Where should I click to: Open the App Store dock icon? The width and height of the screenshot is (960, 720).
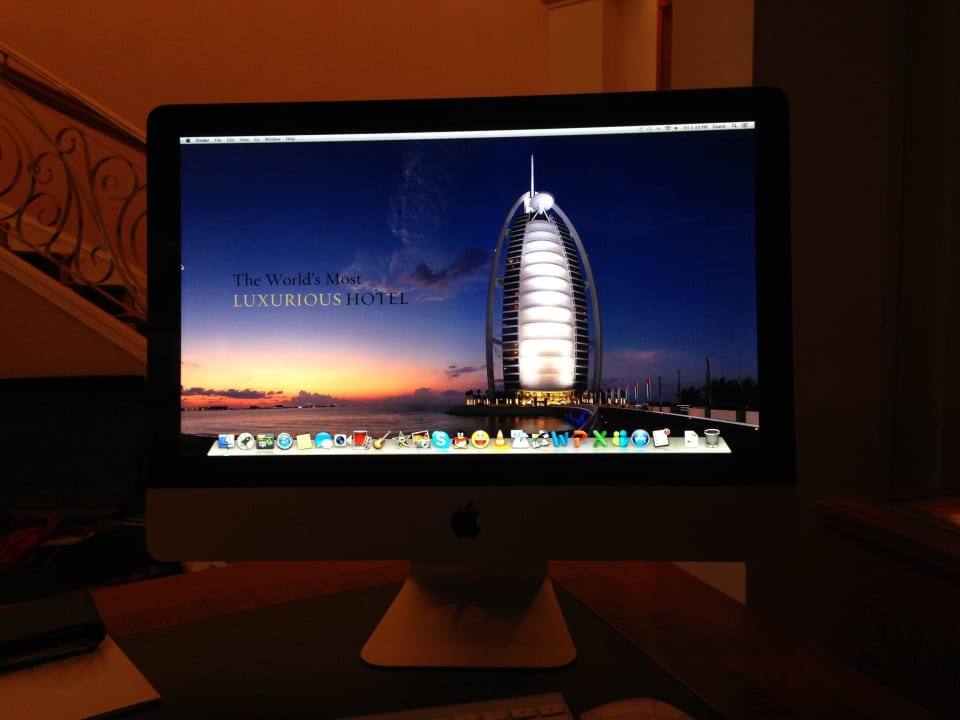click(640, 439)
